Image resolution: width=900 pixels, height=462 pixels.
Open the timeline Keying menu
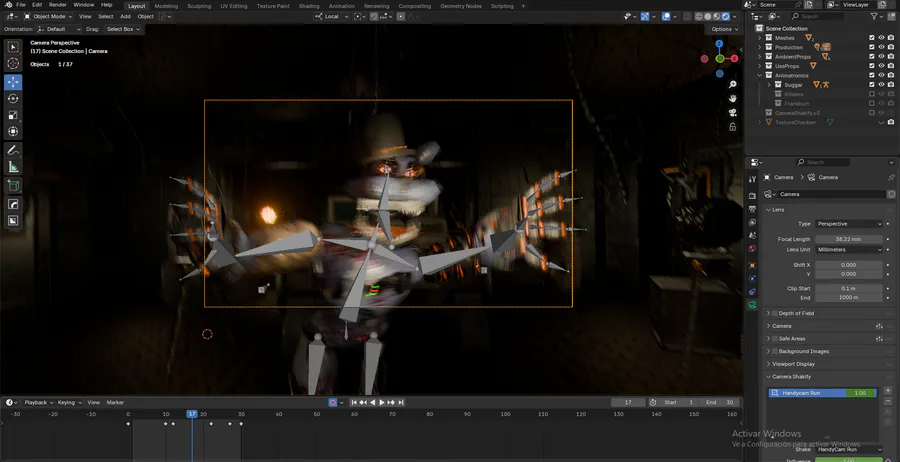click(69, 402)
